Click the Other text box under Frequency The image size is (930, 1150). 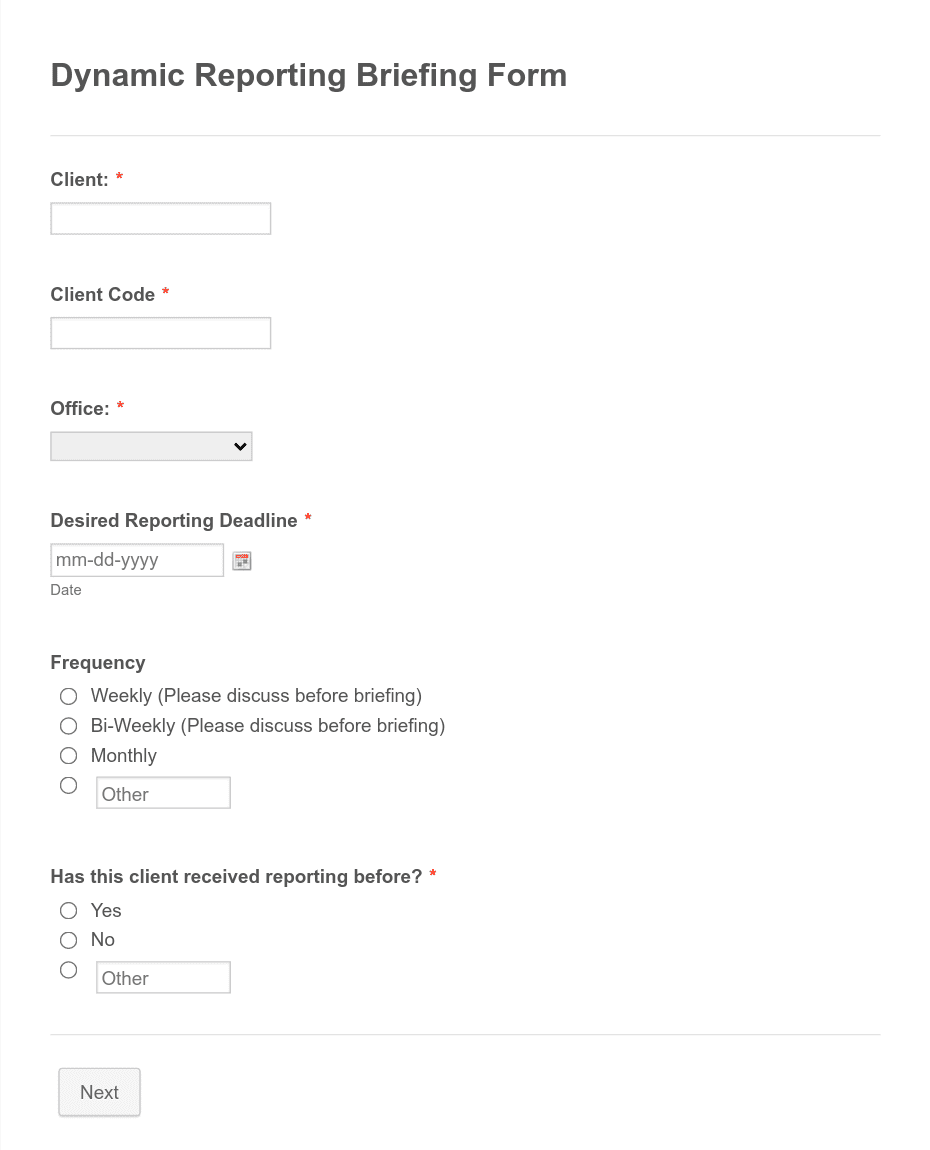[x=163, y=792]
